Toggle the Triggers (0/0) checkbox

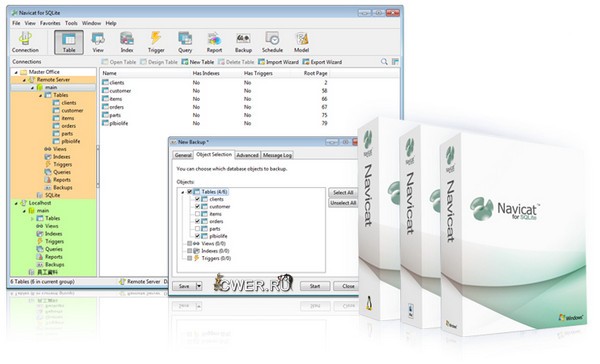coord(189,258)
